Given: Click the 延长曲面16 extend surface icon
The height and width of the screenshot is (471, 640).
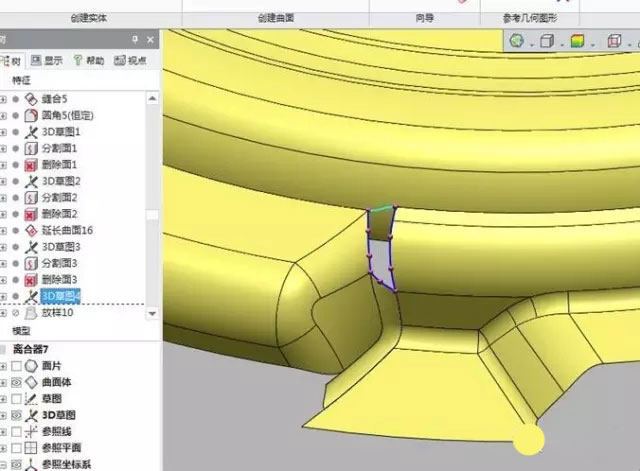Looking at the screenshot, I should (x=31, y=230).
